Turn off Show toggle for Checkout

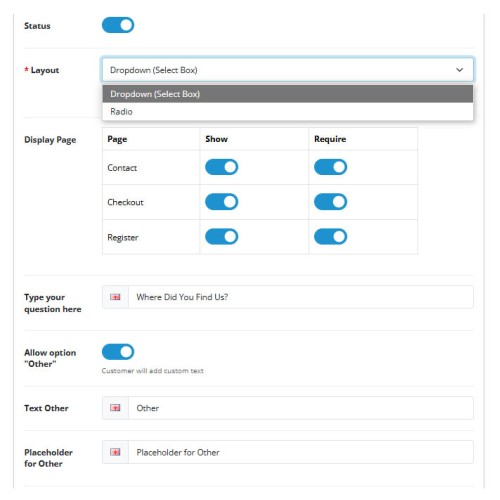point(221,202)
